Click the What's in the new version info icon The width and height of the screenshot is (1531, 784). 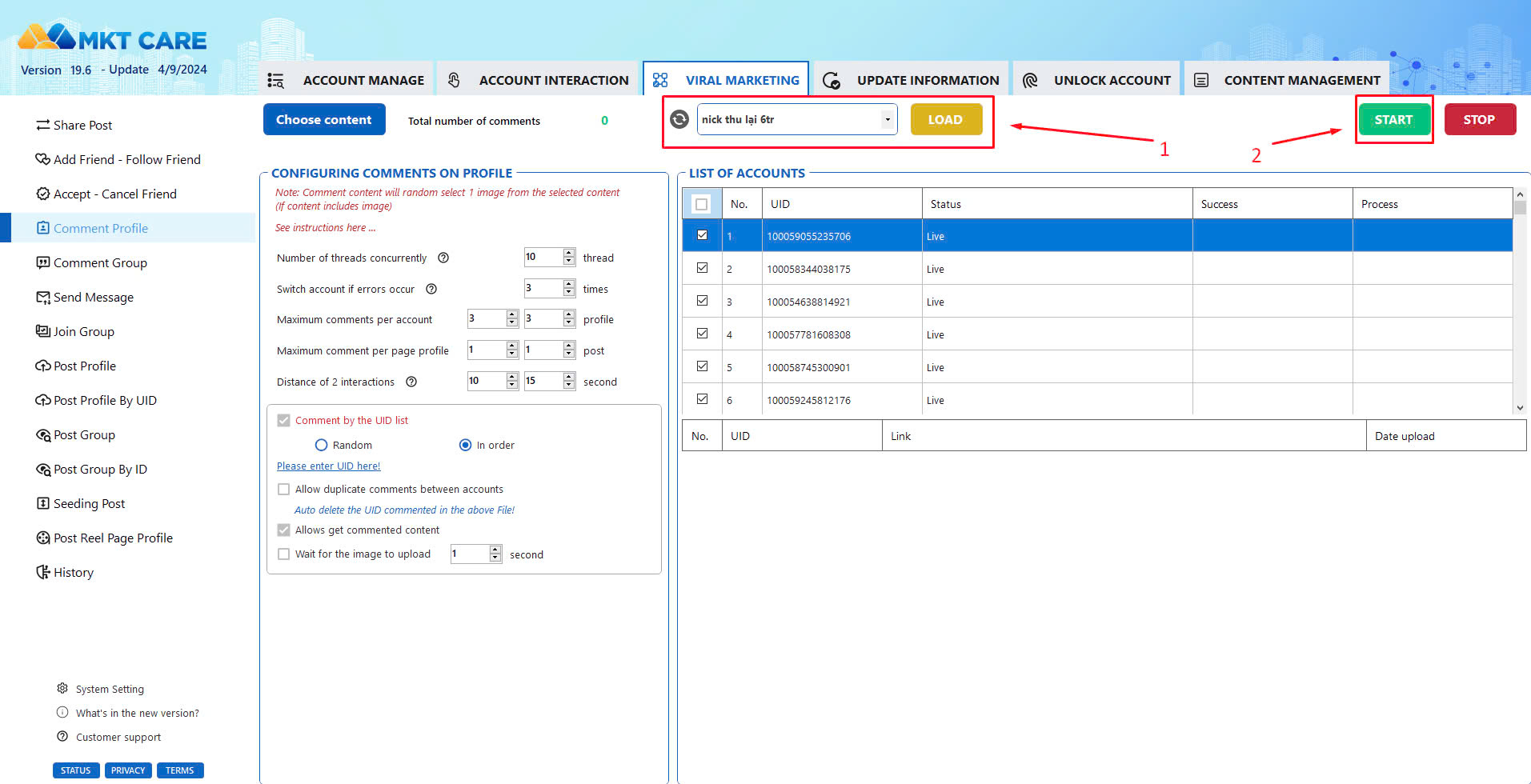(x=62, y=712)
